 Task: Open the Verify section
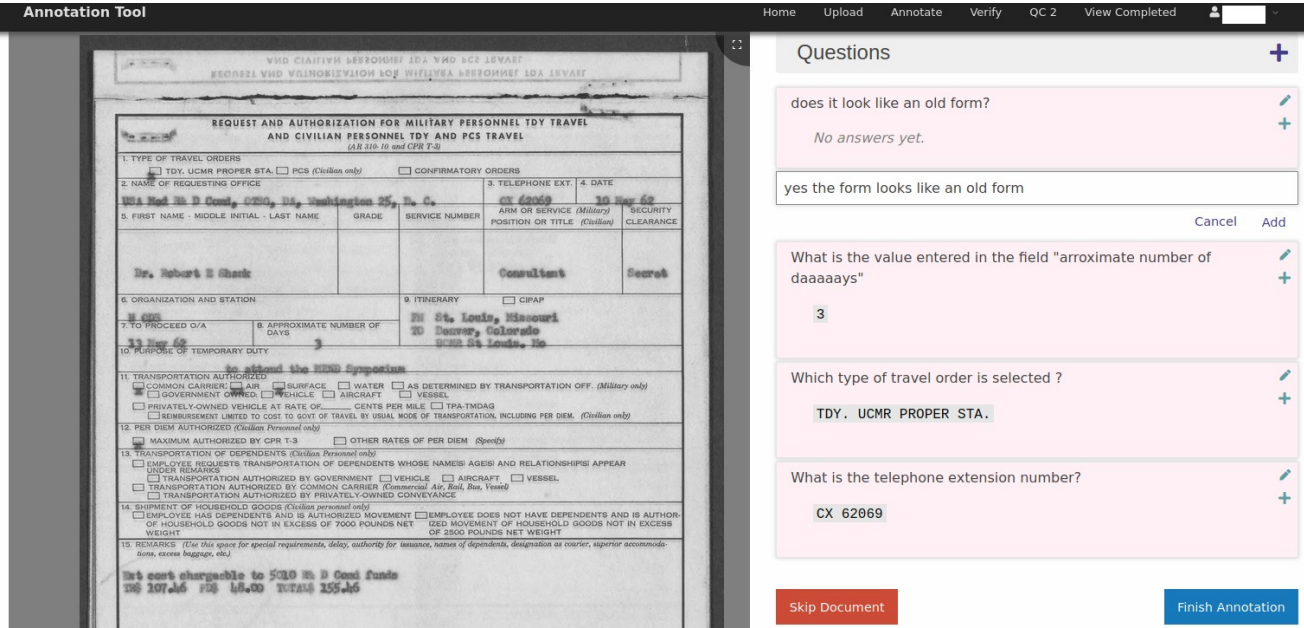click(x=986, y=13)
